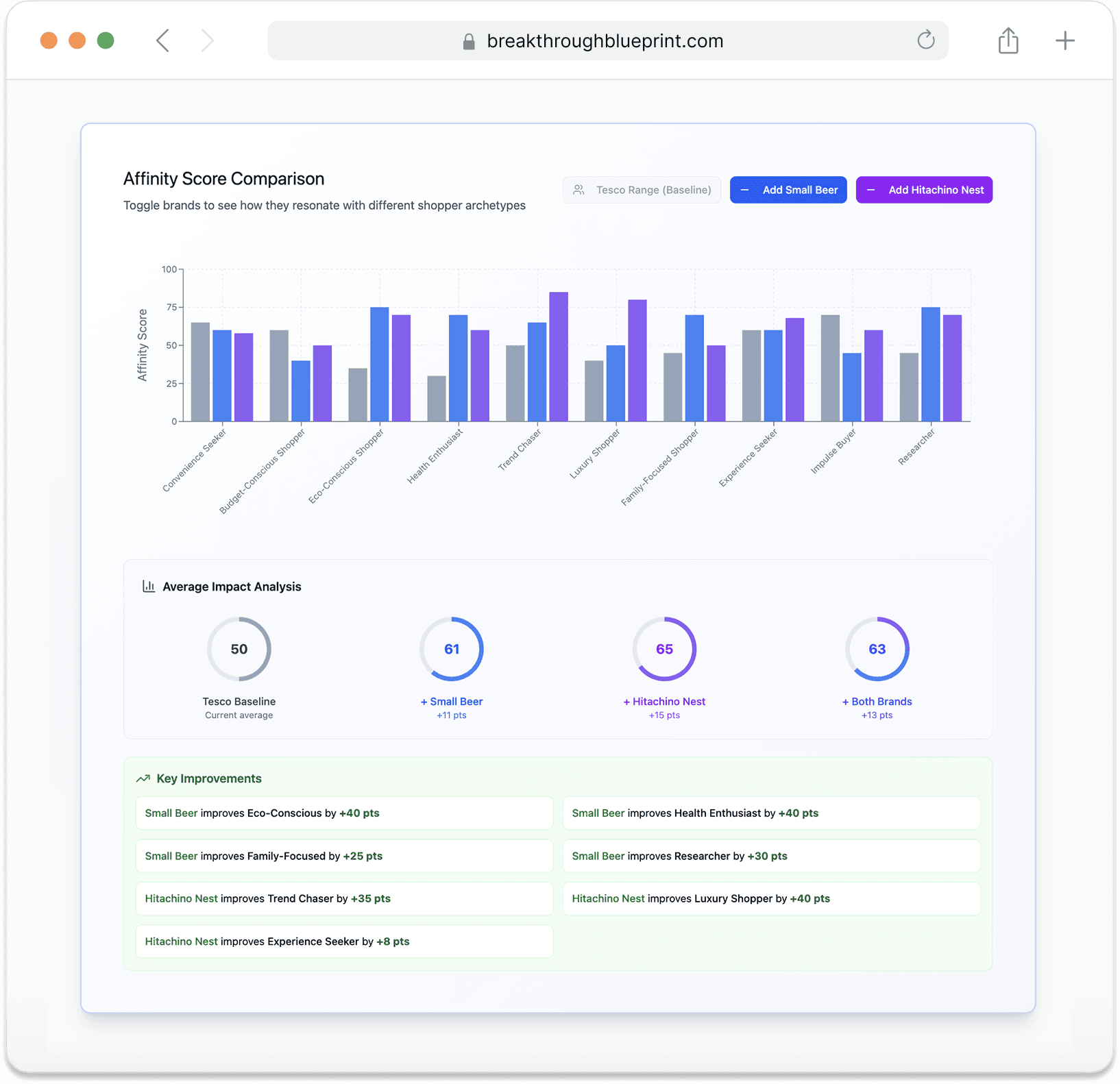Screen dimensions: 1120x1084
Task: Click the 'Convenience Seeker' axis label
Action: tap(195, 460)
